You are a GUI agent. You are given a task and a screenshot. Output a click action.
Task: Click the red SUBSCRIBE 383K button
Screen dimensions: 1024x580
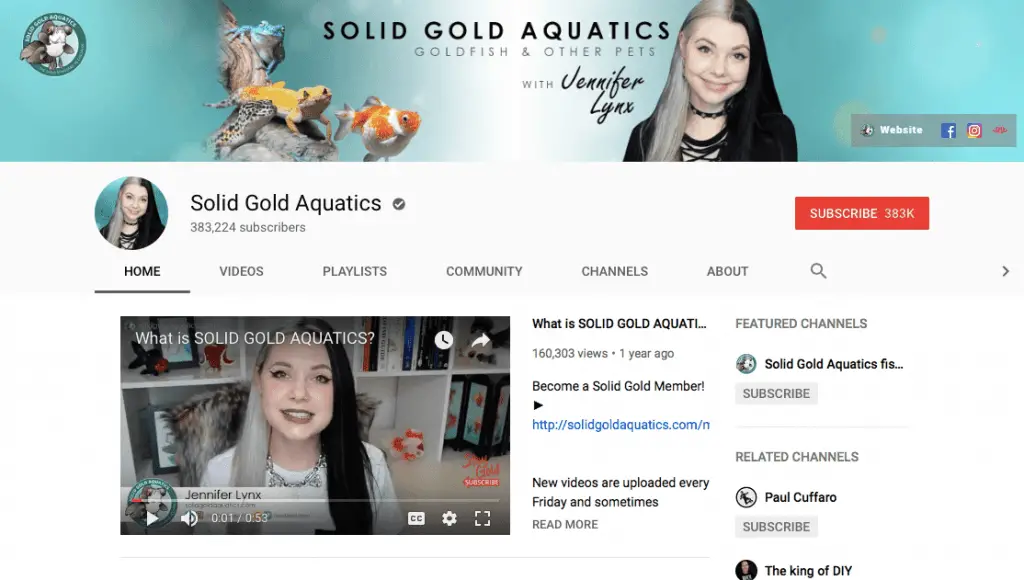[862, 213]
